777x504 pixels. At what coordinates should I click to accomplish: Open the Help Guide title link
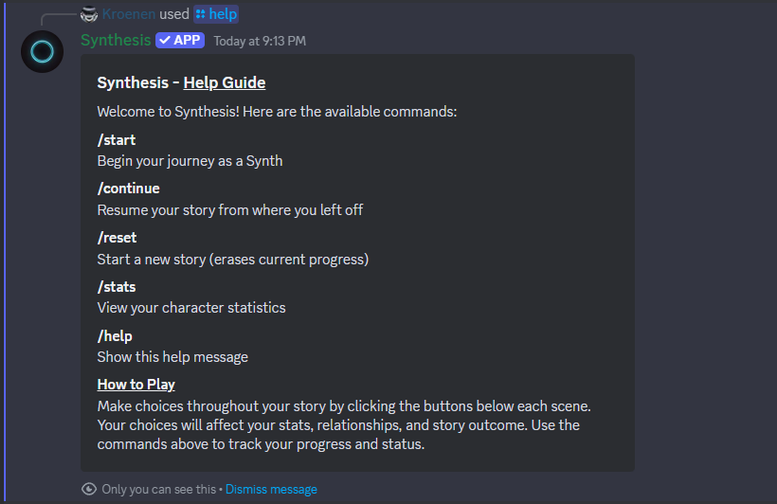pos(224,83)
